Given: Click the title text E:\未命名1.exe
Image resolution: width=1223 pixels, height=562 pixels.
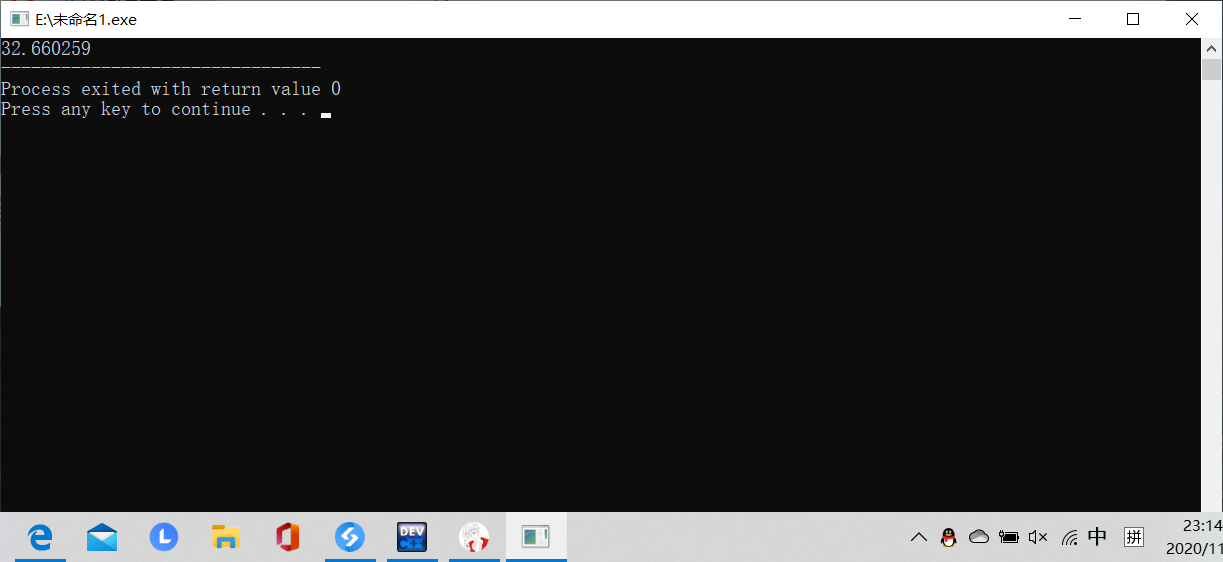Looking at the screenshot, I should tap(86, 19).
